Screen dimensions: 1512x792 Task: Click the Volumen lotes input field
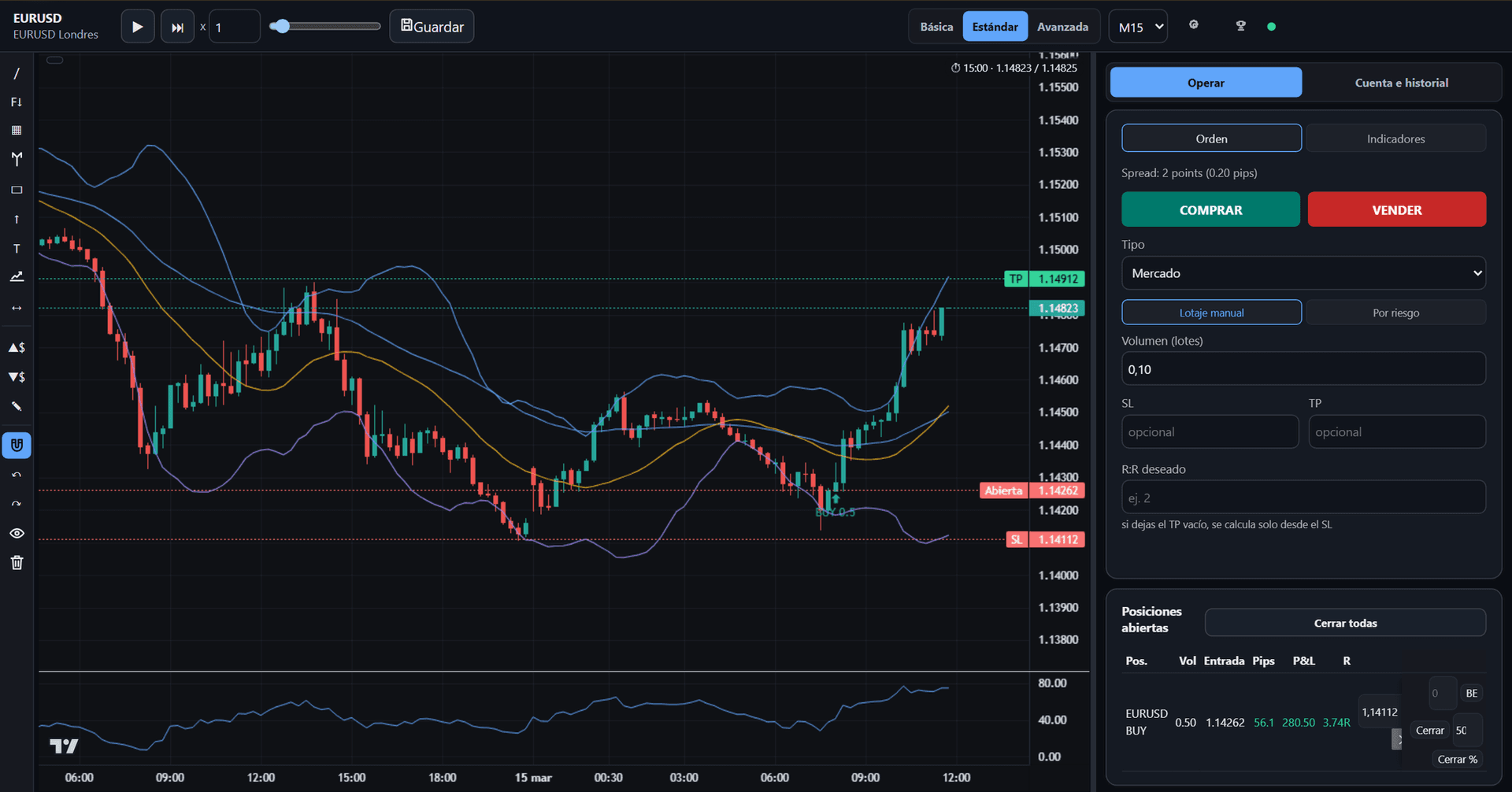point(1303,369)
